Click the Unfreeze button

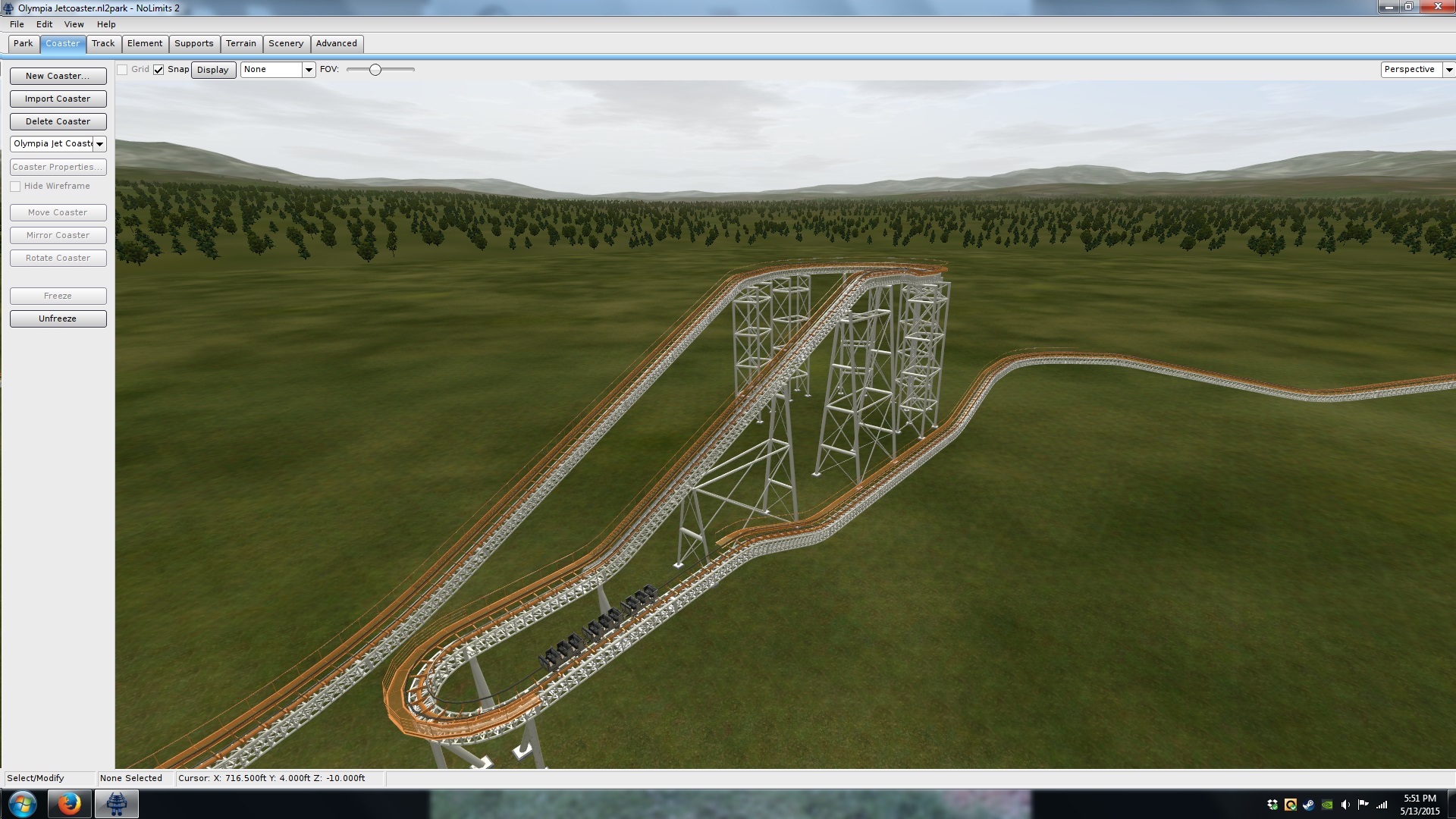coord(58,318)
